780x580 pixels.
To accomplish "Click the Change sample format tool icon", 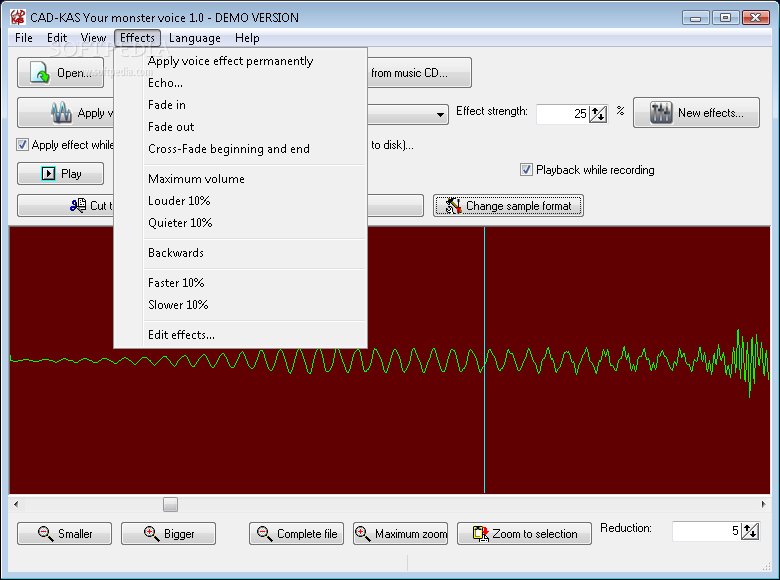I will coord(453,205).
